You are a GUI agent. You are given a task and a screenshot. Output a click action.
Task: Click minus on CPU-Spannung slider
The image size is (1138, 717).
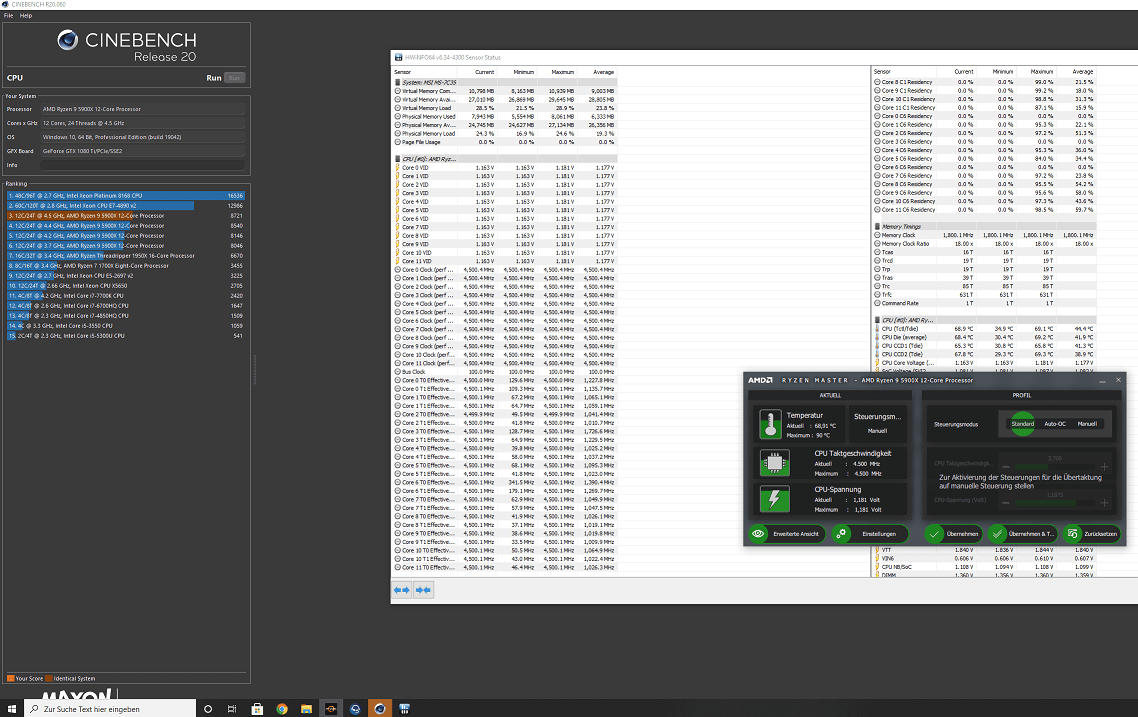(x=1006, y=502)
